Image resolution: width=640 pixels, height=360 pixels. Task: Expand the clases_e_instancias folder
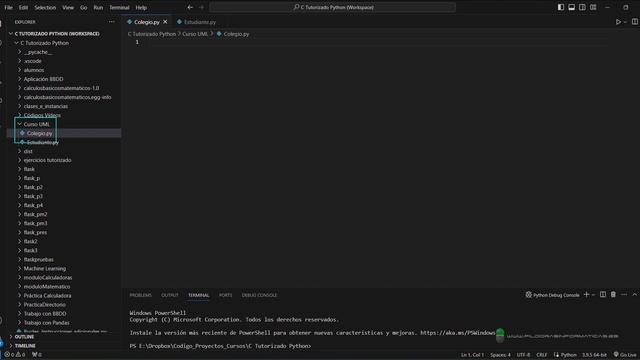(46, 106)
